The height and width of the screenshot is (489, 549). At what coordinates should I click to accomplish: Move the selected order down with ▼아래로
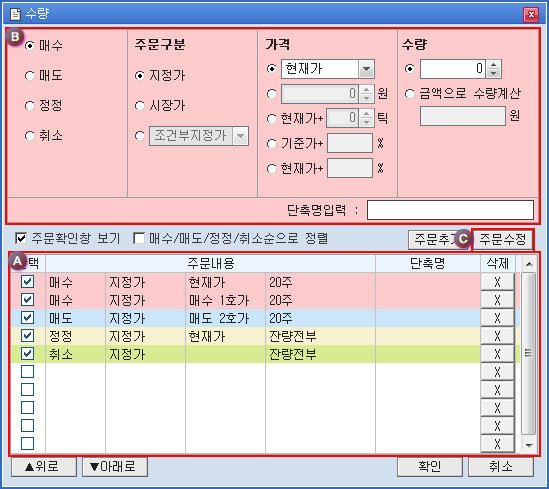[x=114, y=467]
